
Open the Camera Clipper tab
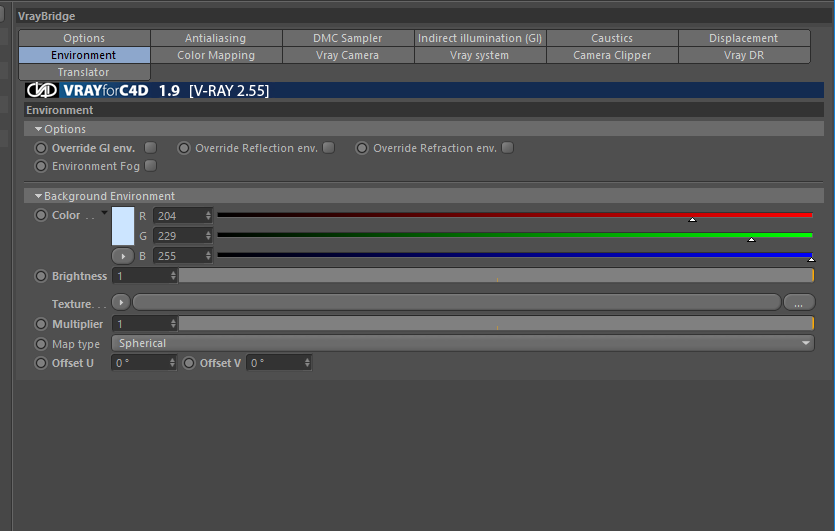point(612,55)
